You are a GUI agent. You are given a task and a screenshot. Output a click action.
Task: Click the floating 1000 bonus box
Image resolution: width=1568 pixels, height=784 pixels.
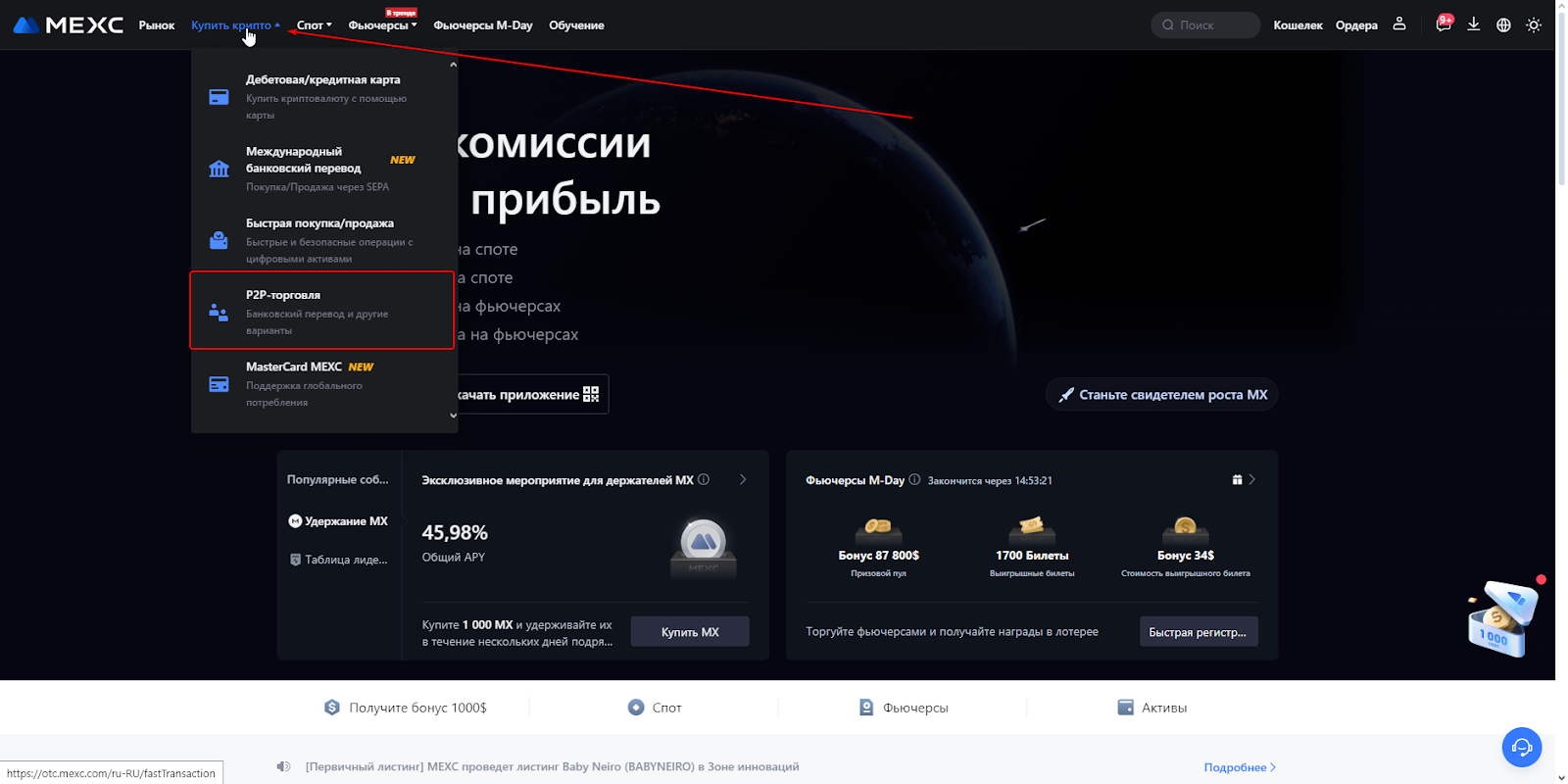point(1504,617)
